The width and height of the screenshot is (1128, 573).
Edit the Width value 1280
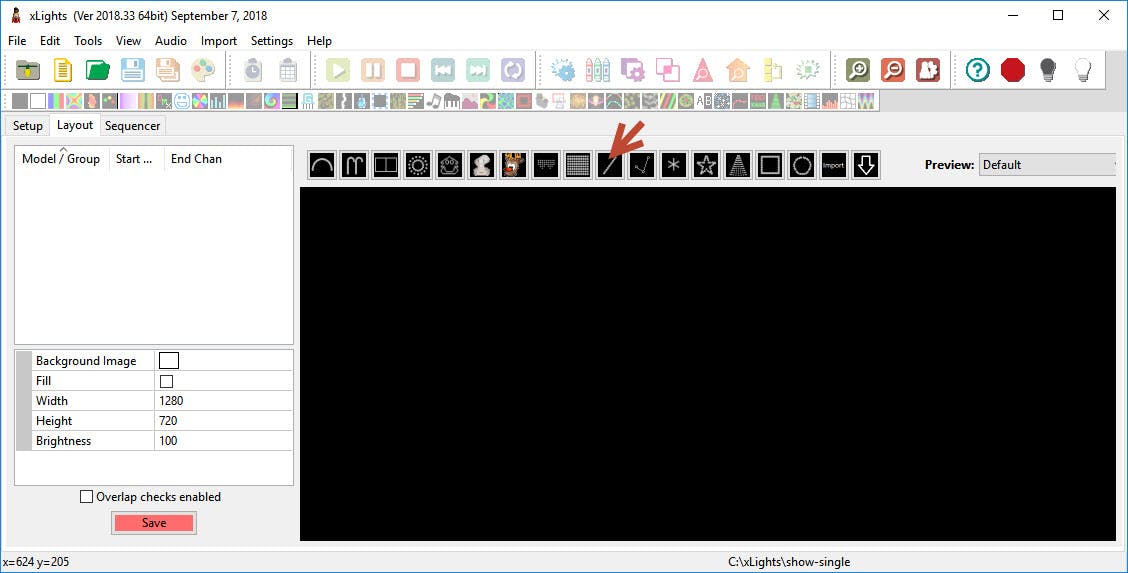click(223, 400)
